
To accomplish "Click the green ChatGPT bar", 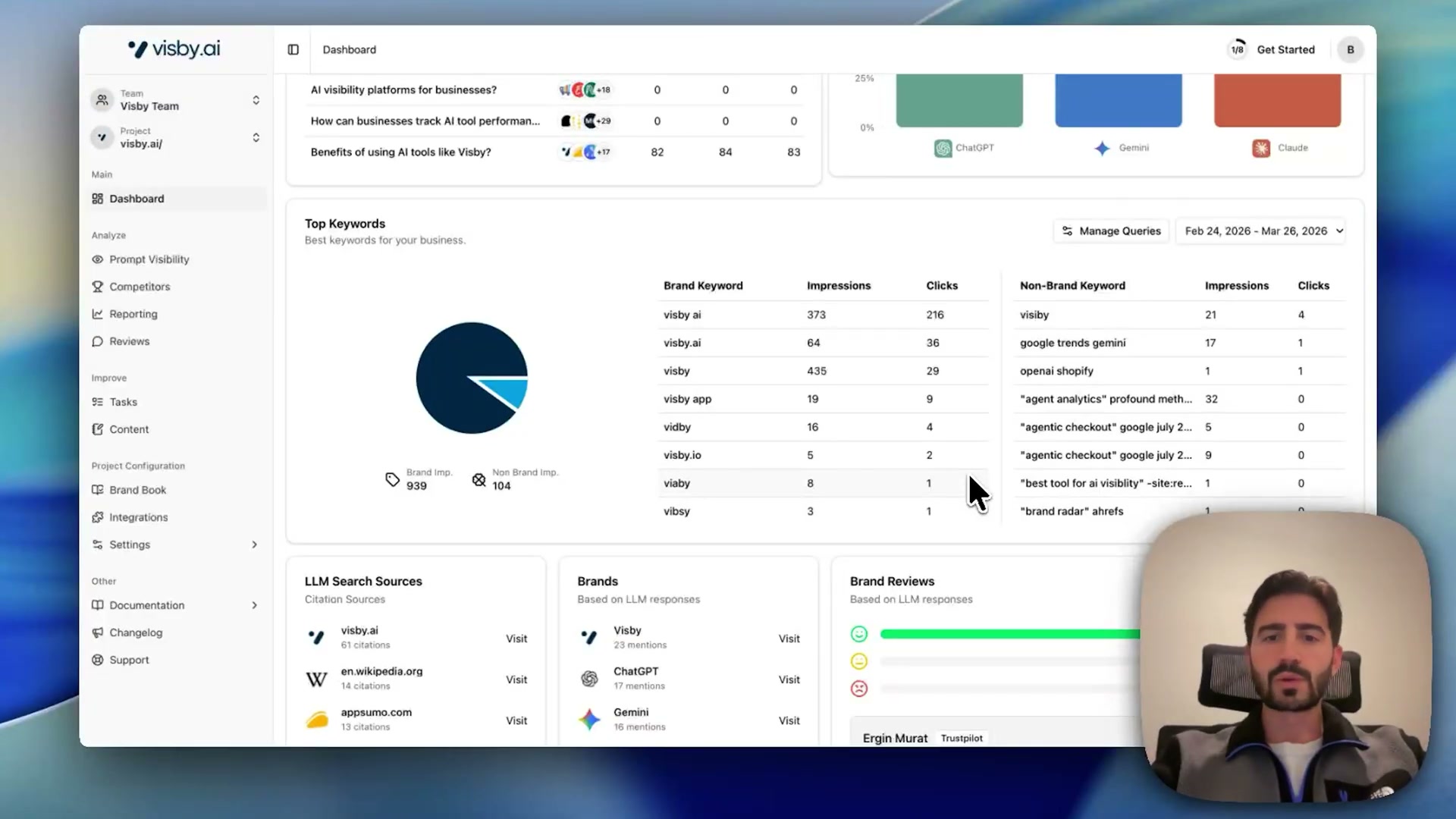I will [x=959, y=100].
